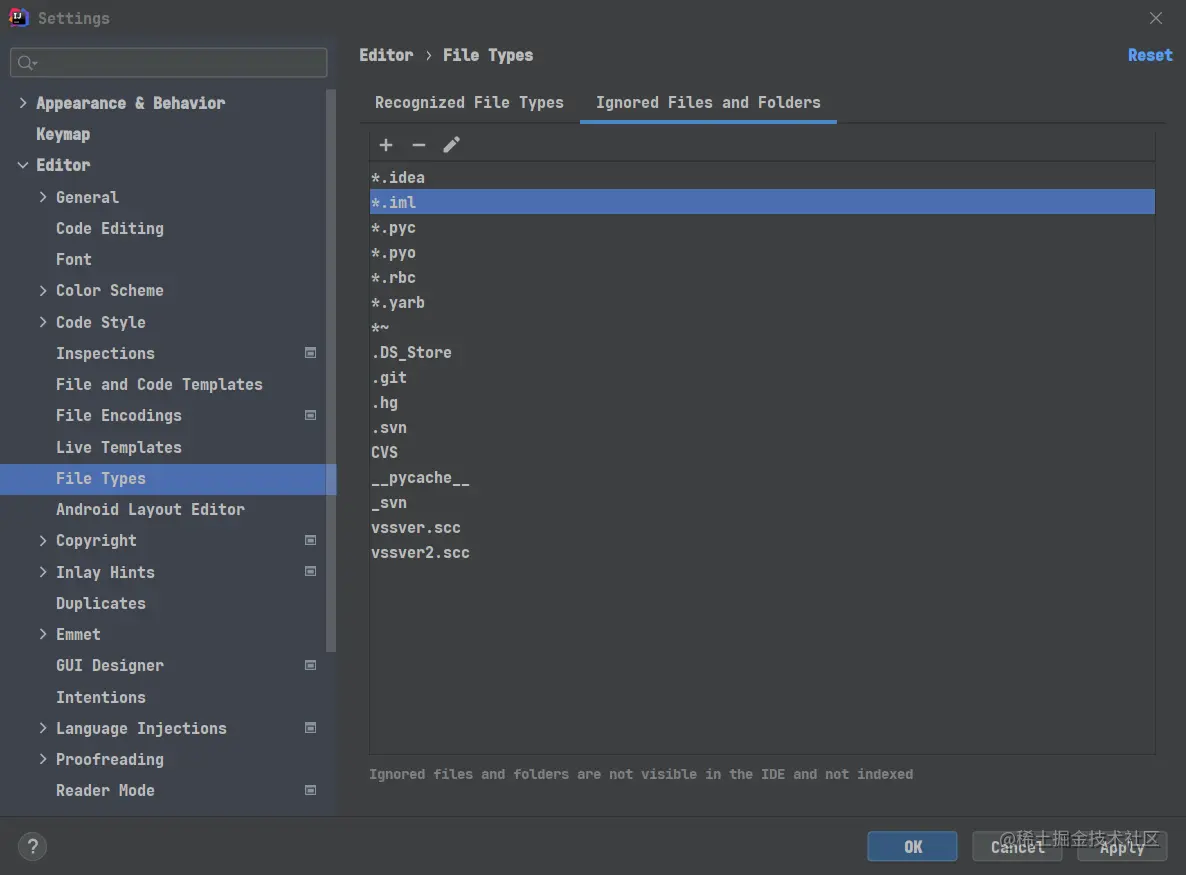Viewport: 1186px width, 875px height.
Task: Expand the Language Injections node
Action: coord(43,728)
